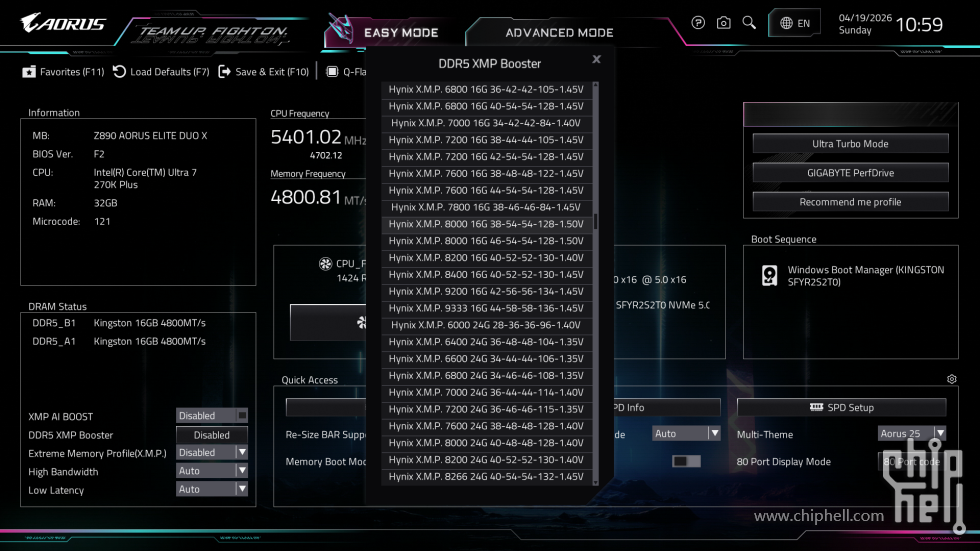Click the screenshot camera icon

(x=723, y=23)
